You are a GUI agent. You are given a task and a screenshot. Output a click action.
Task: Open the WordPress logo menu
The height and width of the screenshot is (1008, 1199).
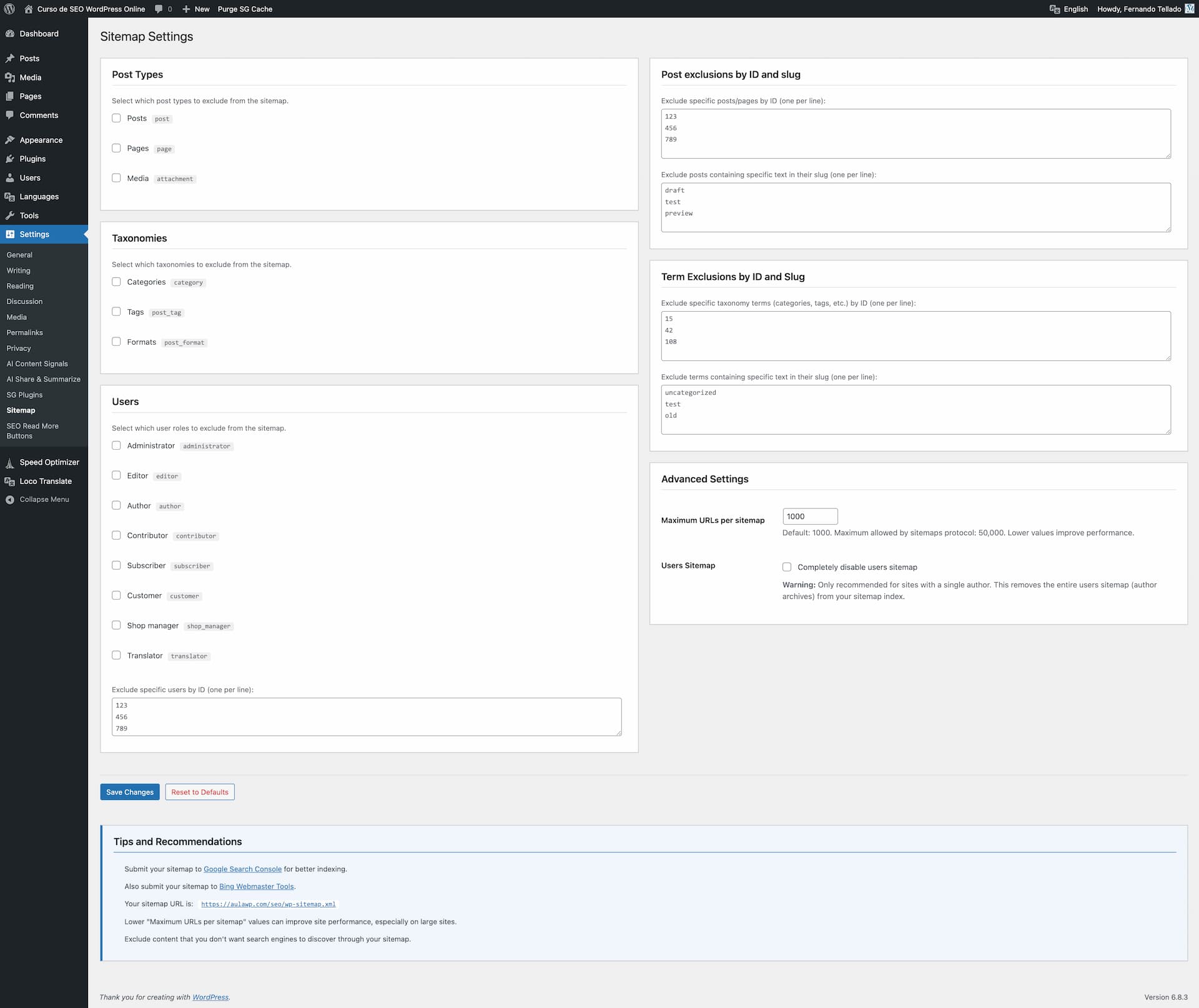(x=10, y=9)
